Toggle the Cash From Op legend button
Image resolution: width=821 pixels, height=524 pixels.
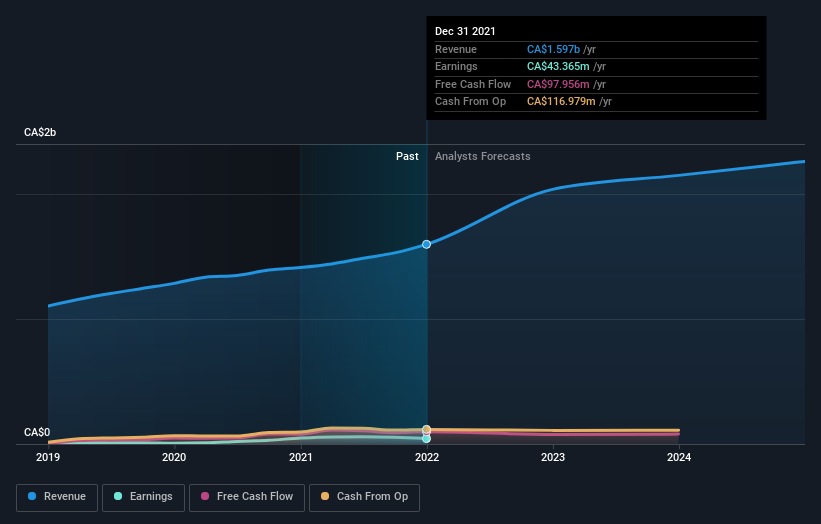coord(364,497)
